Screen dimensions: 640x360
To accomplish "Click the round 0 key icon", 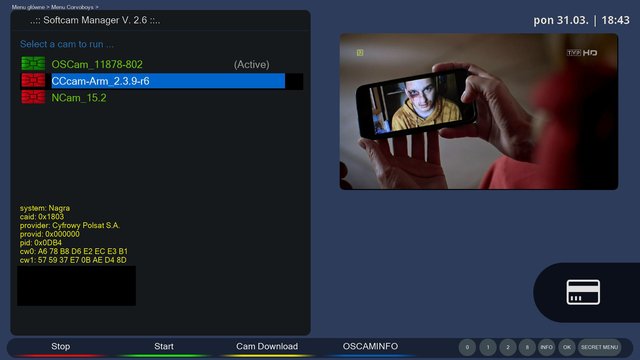I will (467, 347).
